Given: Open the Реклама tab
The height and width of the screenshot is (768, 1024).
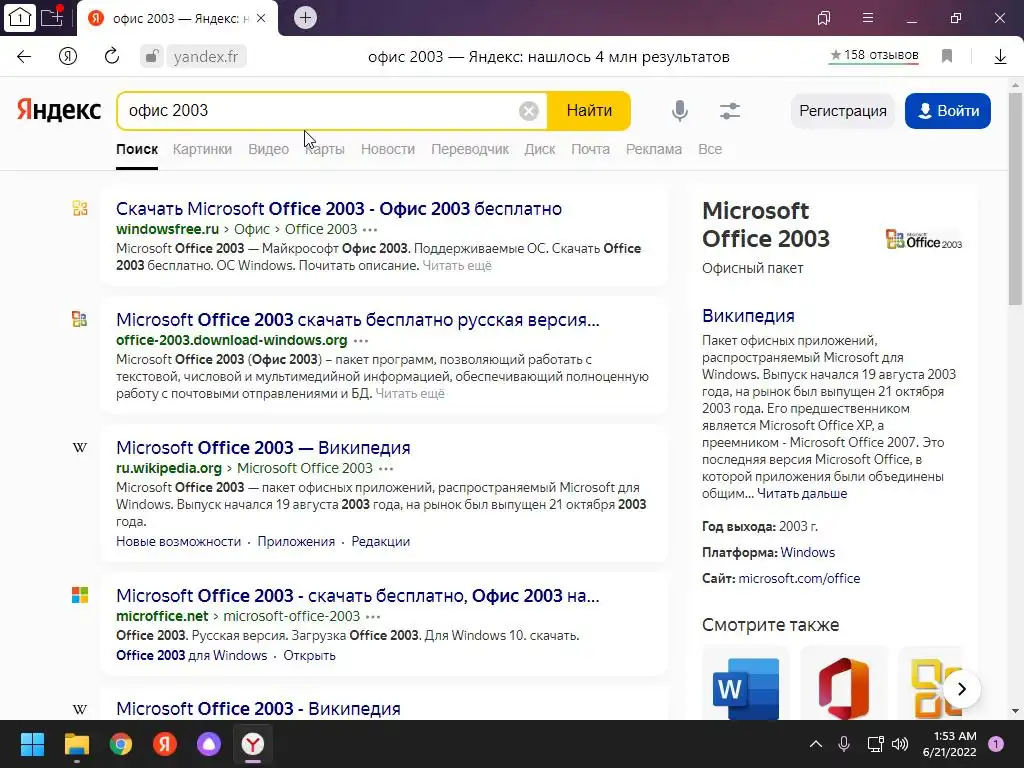Looking at the screenshot, I should click(x=654, y=149).
